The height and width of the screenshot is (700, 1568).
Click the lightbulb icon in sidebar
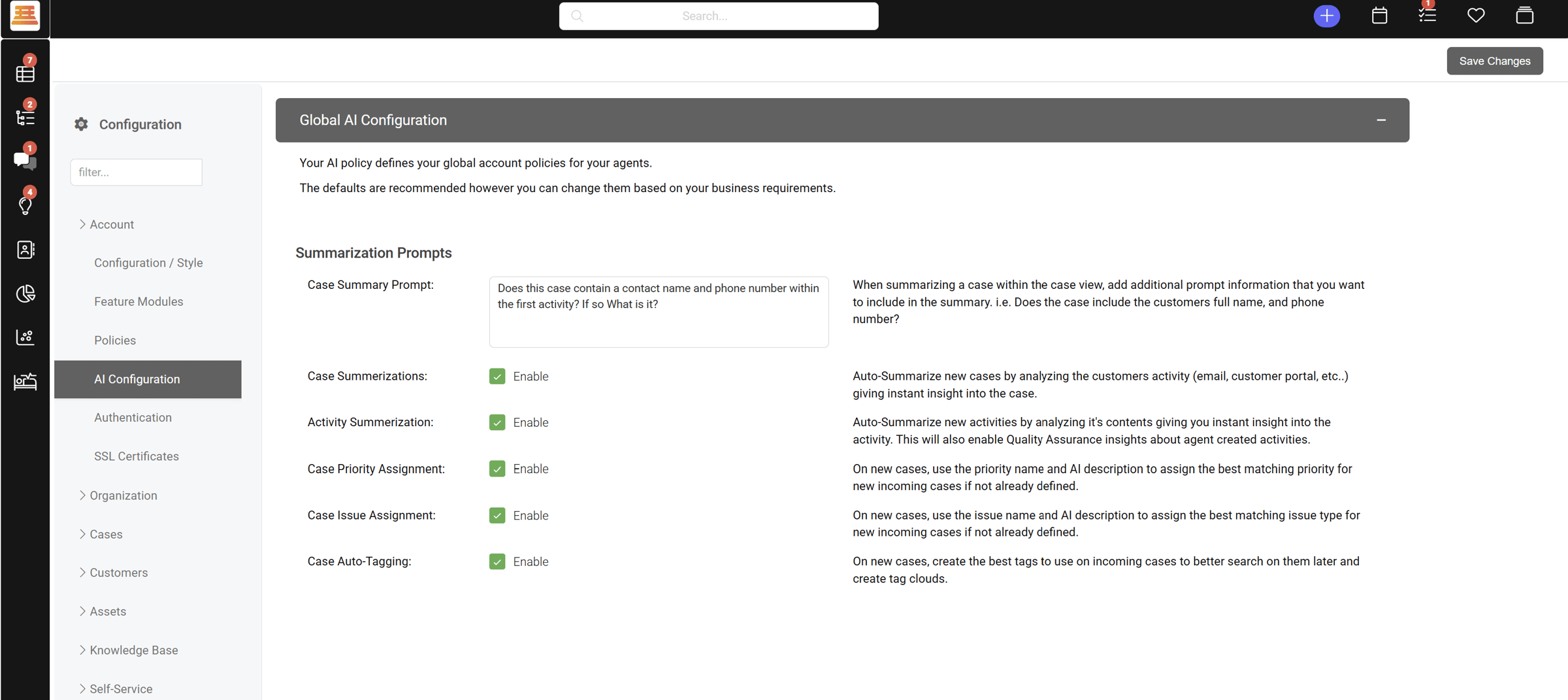tap(25, 205)
